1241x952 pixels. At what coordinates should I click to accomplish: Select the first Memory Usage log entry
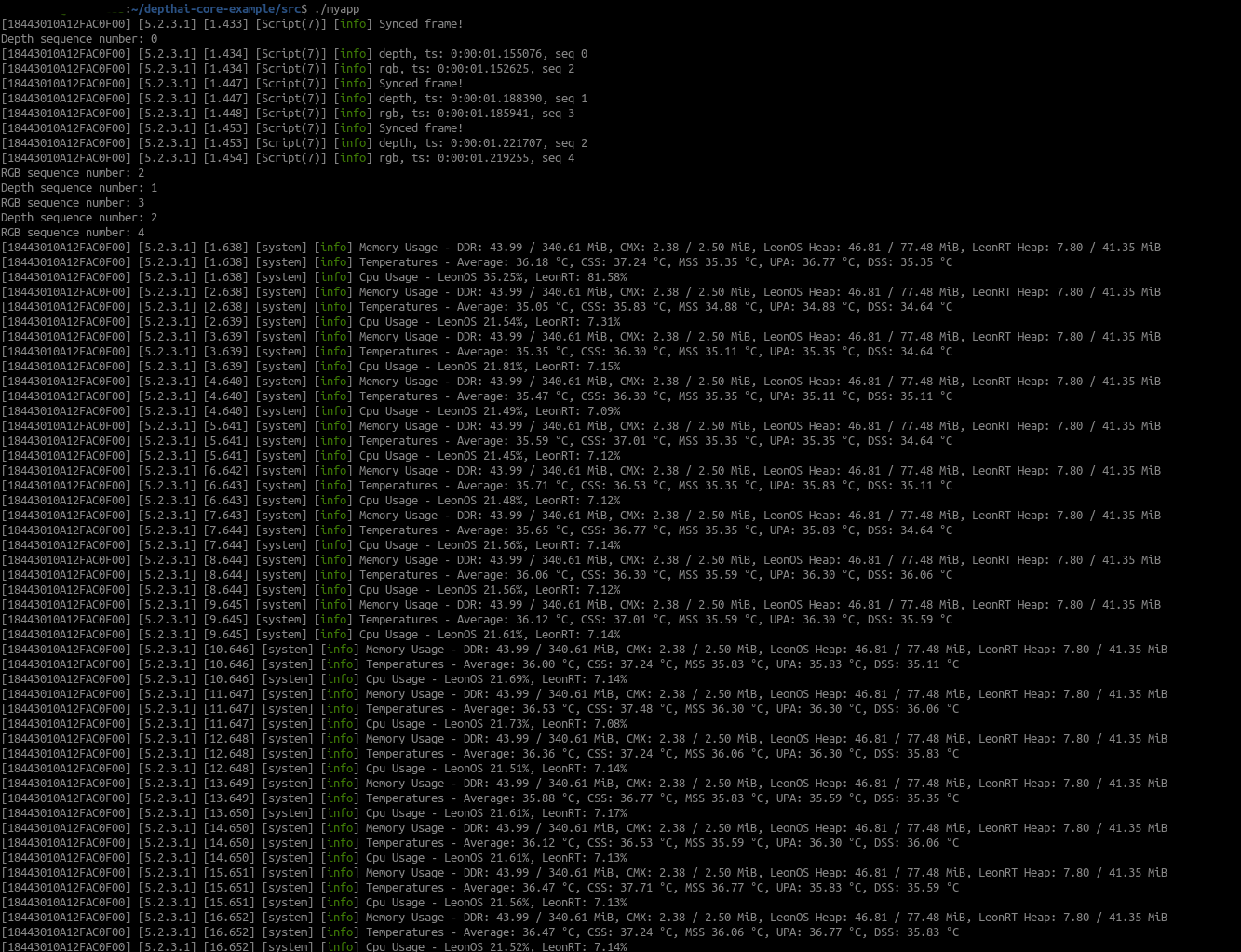[x=398, y=247]
